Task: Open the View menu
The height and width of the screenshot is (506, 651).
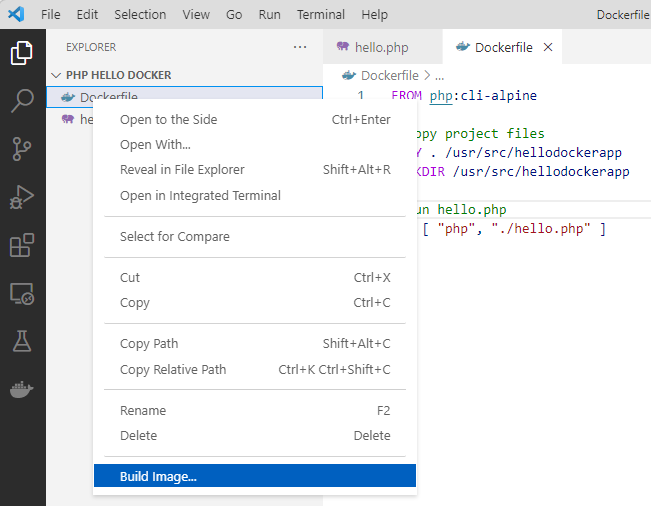Action: pos(196,15)
